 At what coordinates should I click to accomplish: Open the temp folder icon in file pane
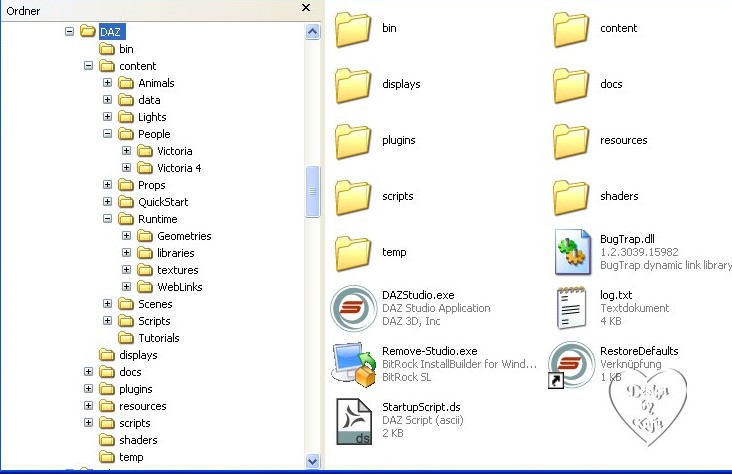pyautogui.click(x=353, y=254)
